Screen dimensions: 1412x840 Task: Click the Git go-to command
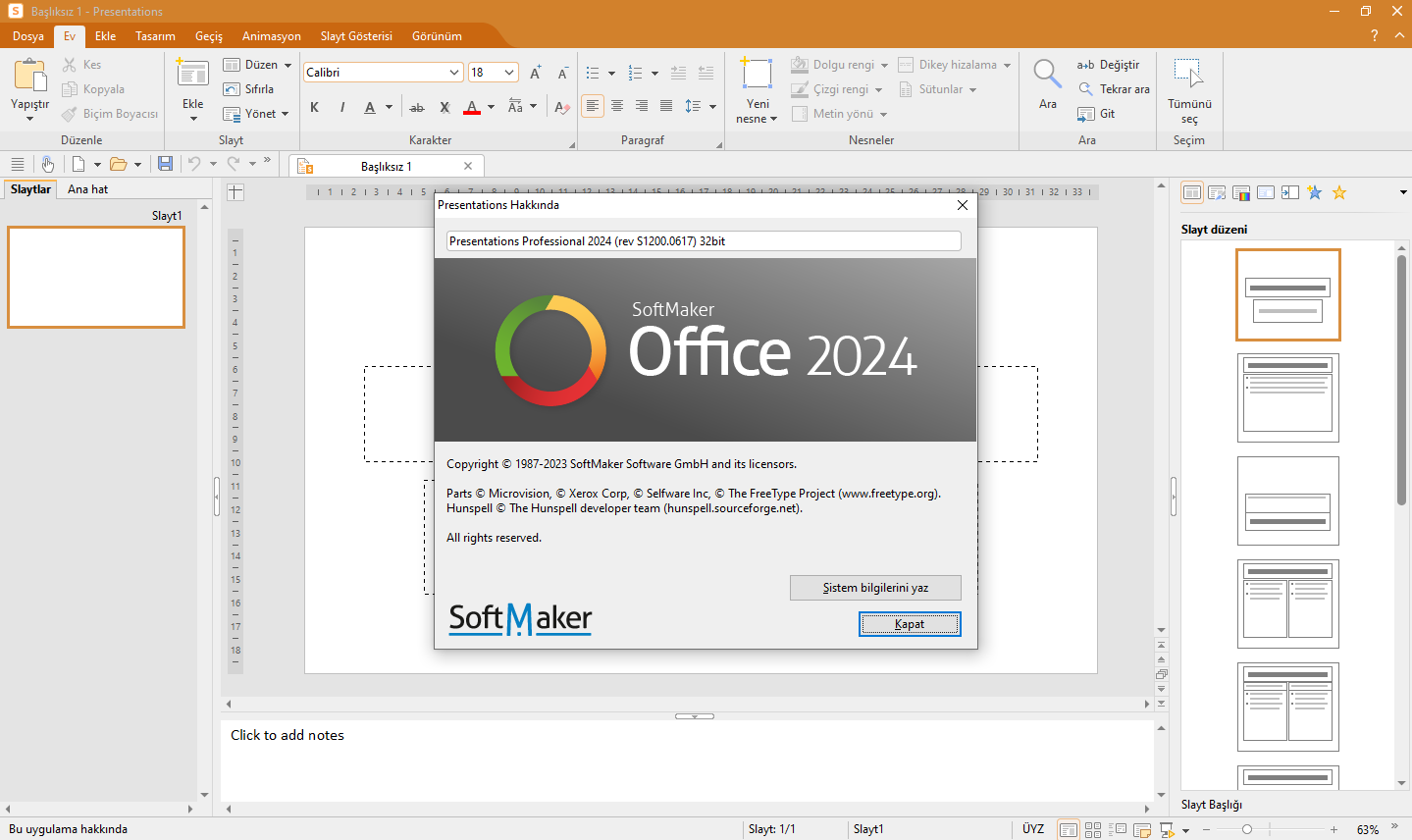click(1096, 114)
